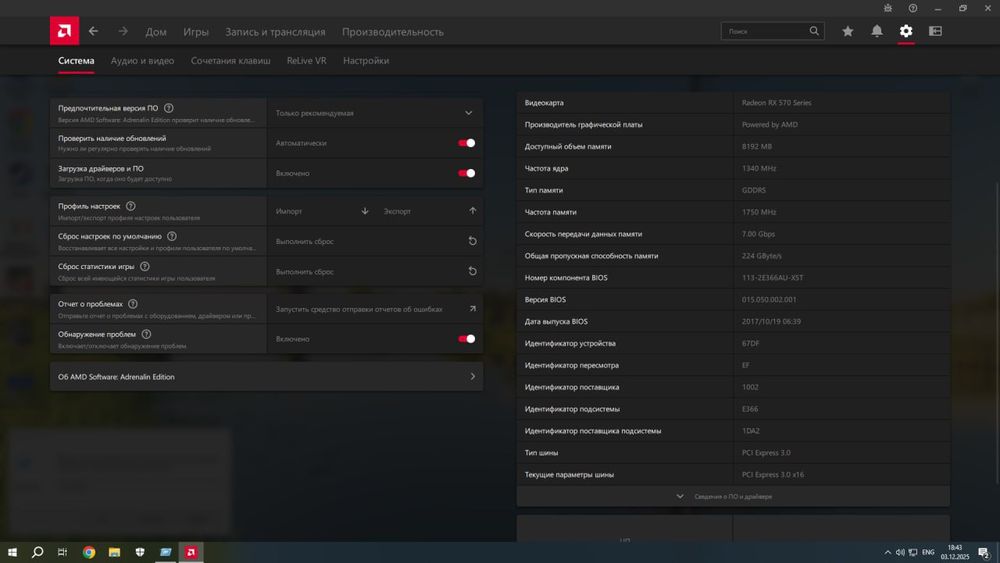Image resolution: width=1000 pixels, height=563 pixels.
Task: Click PCI Express 3.0 x16 value
Action: pyautogui.click(x=772, y=474)
